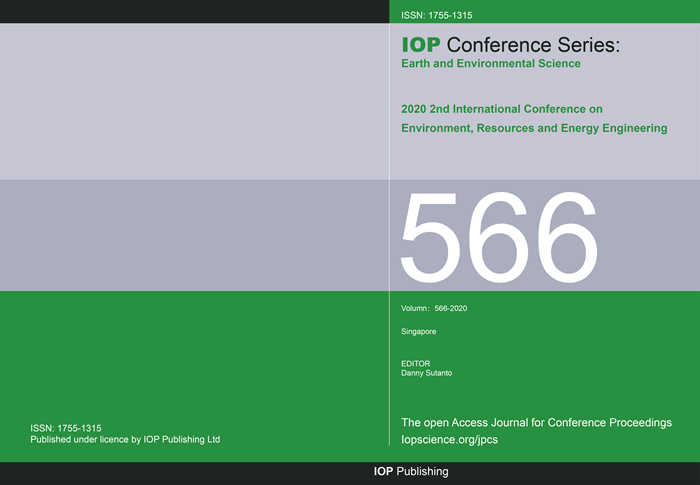Click "Published under licence by IOP Publishing Ltd"
The image size is (700, 485).
[125, 440]
